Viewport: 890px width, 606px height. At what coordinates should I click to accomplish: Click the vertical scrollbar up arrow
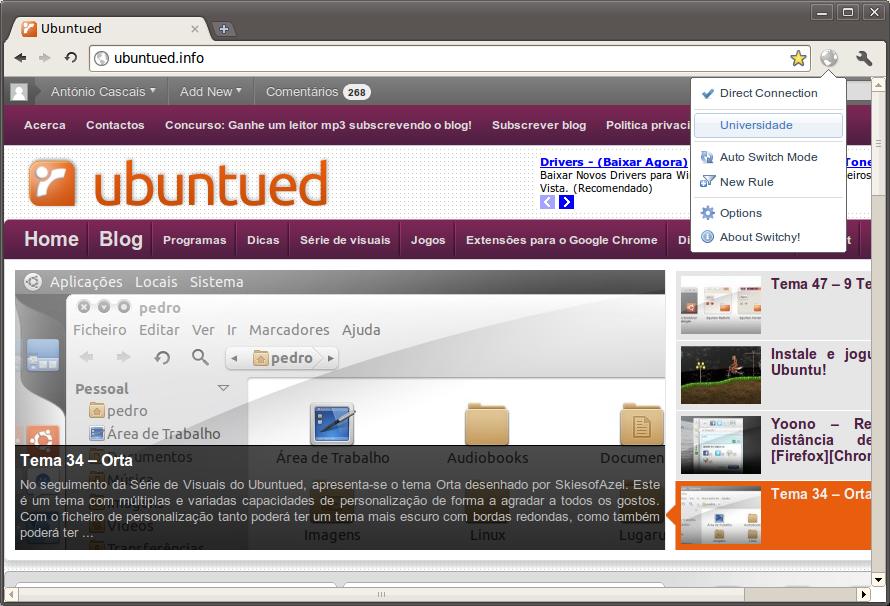point(878,85)
